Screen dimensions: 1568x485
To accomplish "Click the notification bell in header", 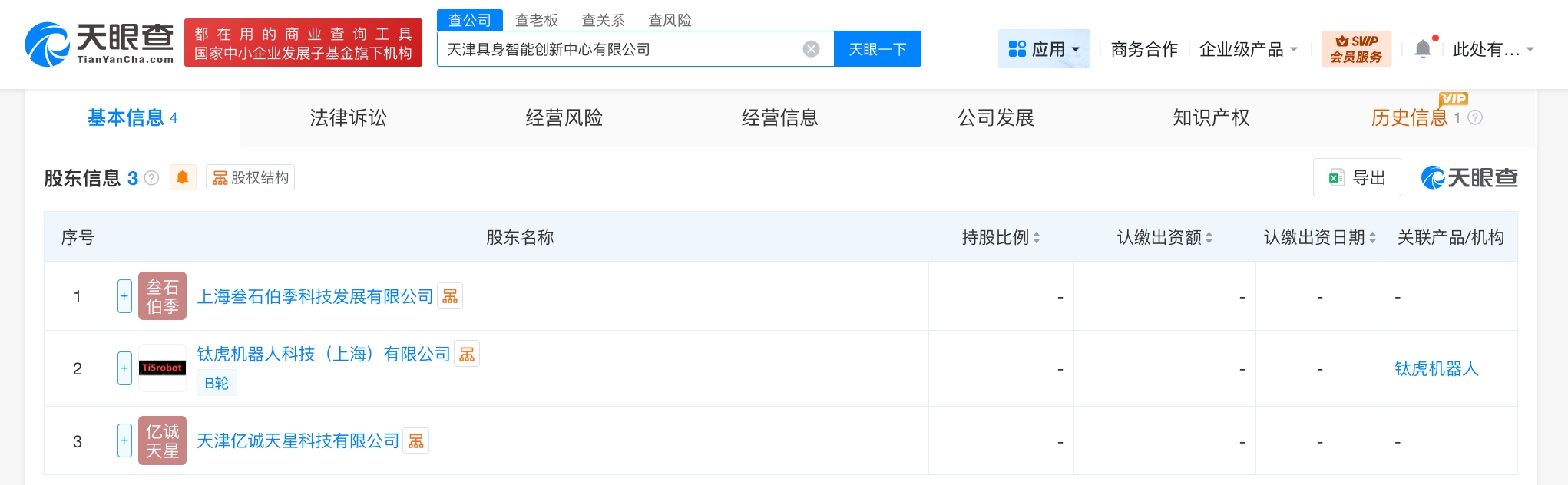I will [x=1423, y=49].
